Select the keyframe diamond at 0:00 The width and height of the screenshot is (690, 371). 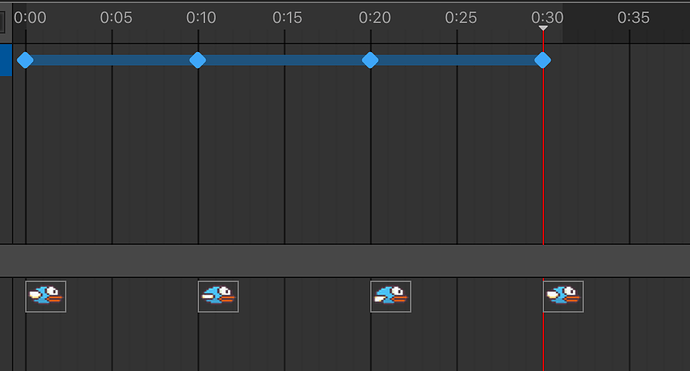pos(26,60)
